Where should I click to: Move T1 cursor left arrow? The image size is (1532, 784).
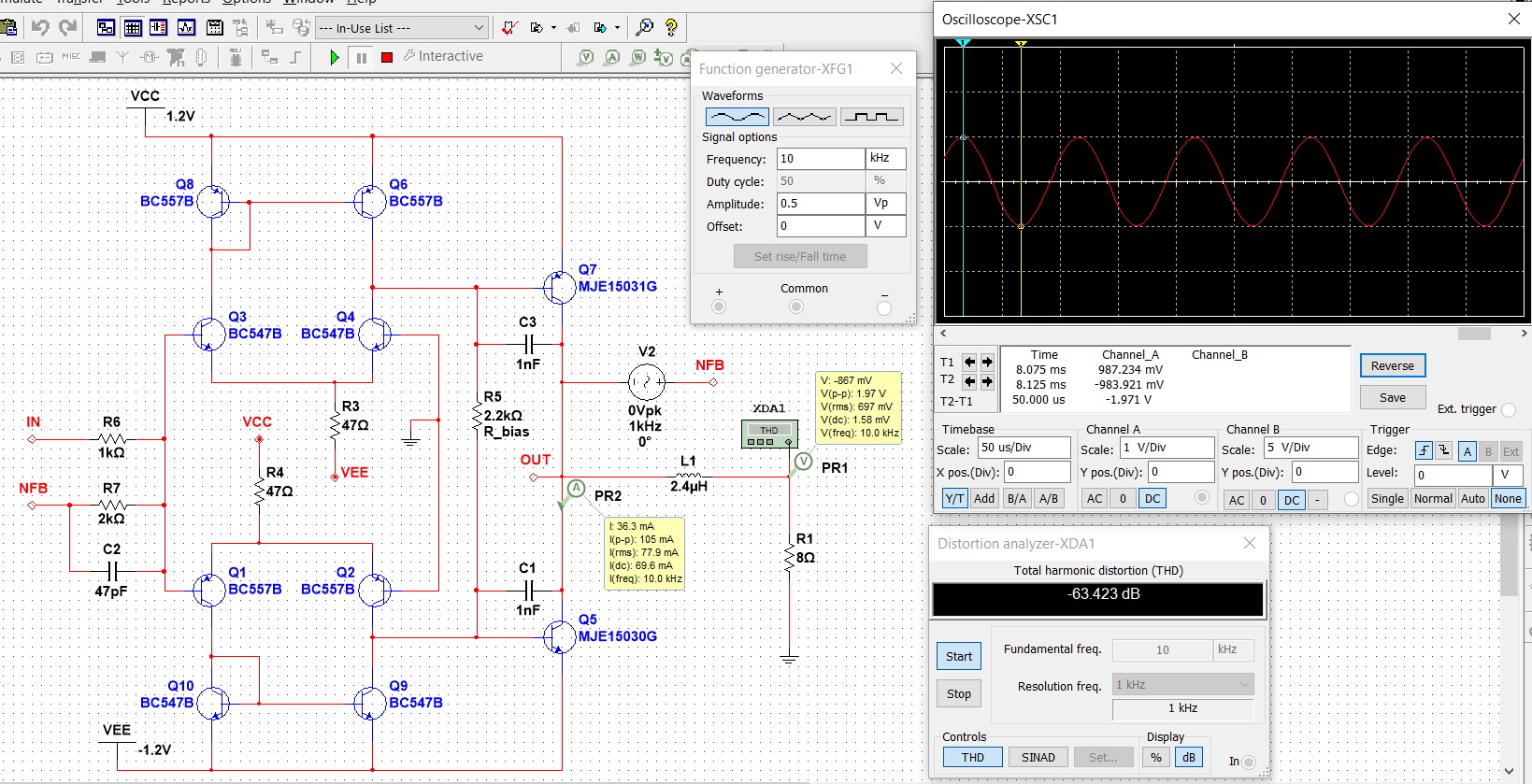(970, 362)
